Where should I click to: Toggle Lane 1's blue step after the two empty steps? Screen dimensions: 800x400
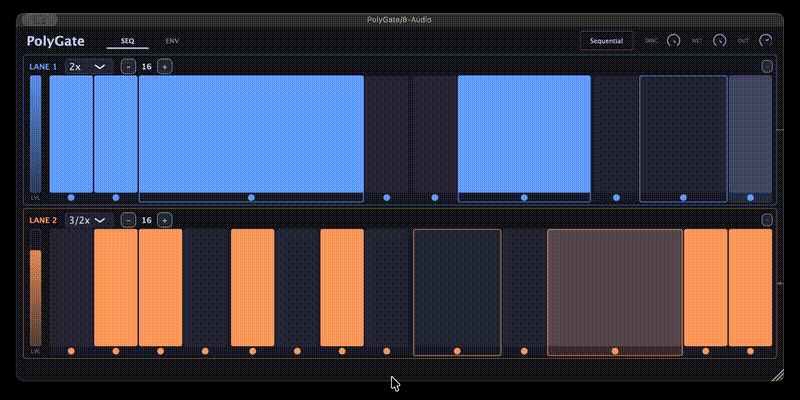click(x=524, y=134)
